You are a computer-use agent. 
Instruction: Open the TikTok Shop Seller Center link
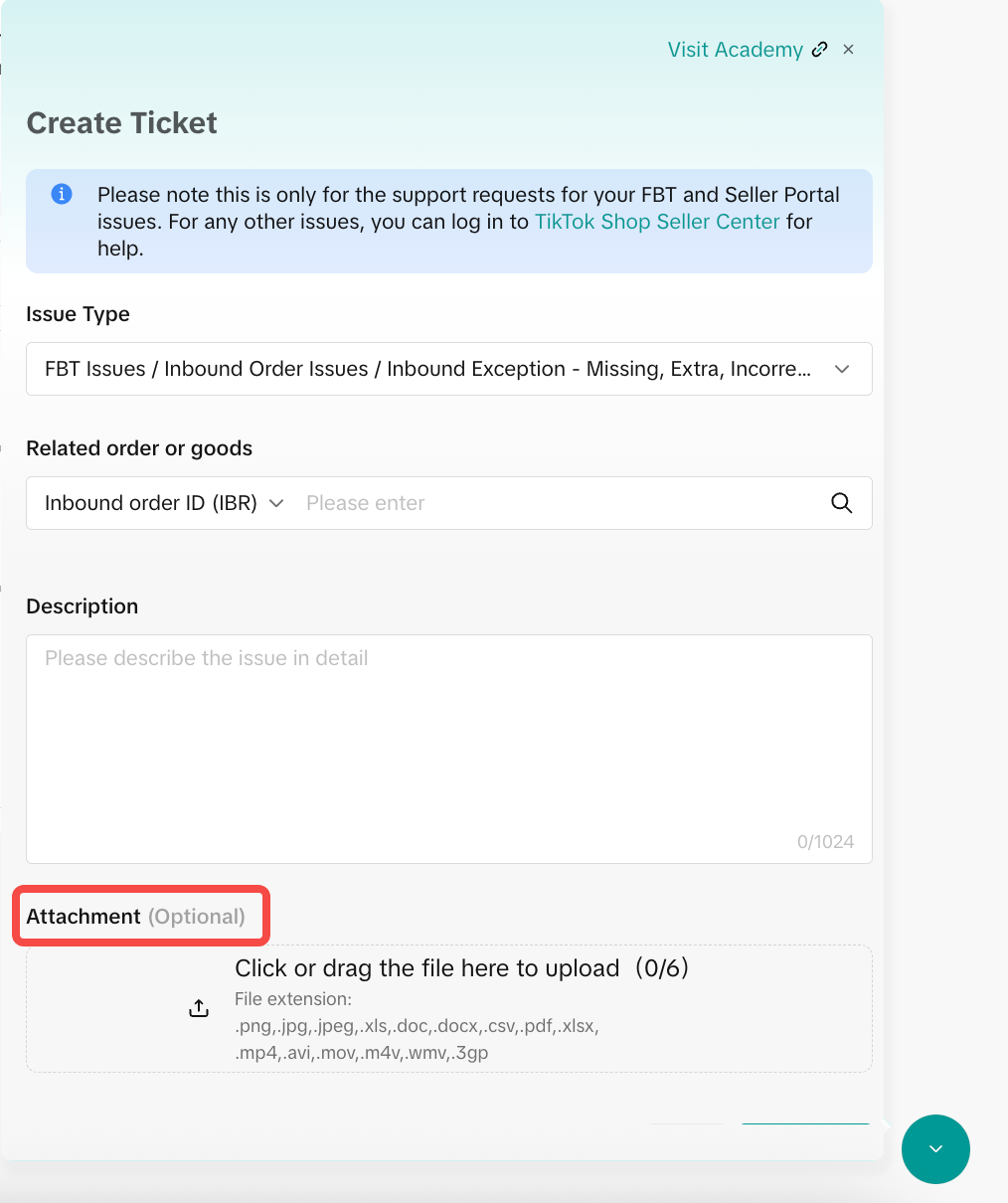coord(657,222)
